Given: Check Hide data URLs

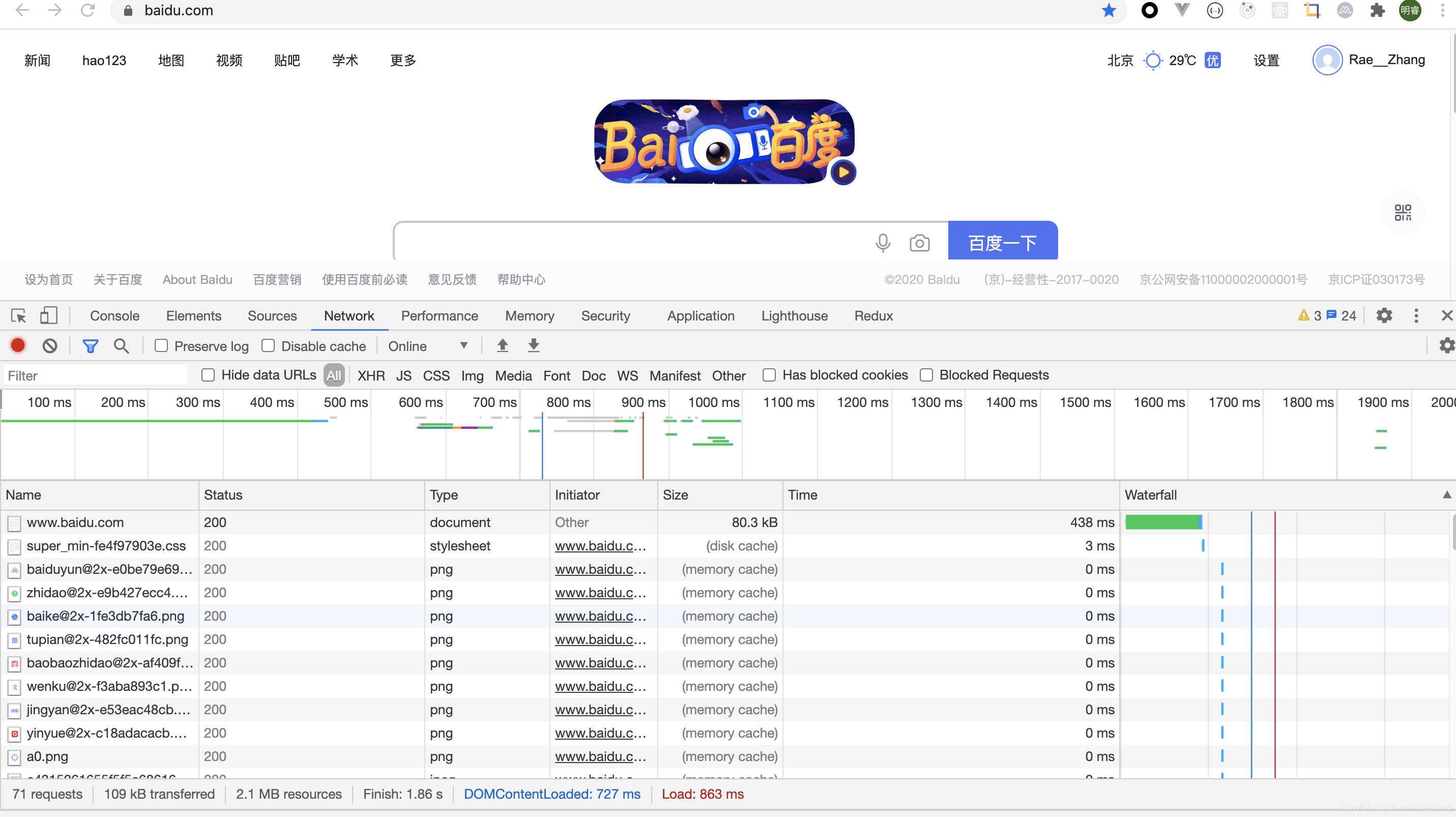Looking at the screenshot, I should click(x=208, y=375).
